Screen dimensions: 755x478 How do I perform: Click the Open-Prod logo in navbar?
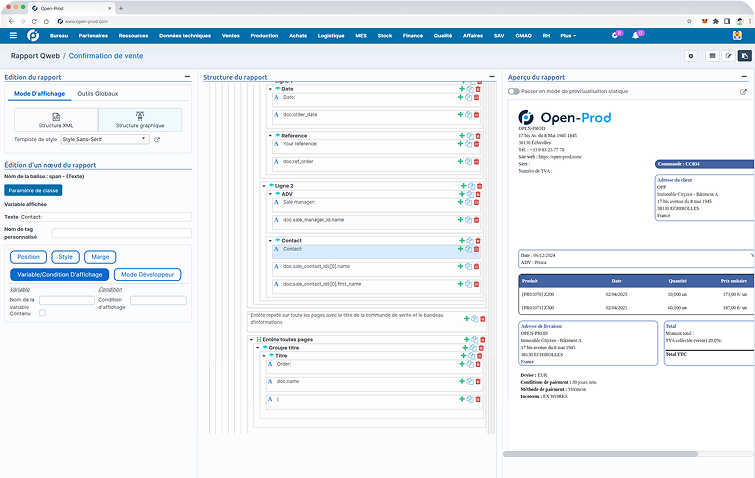(x=33, y=36)
